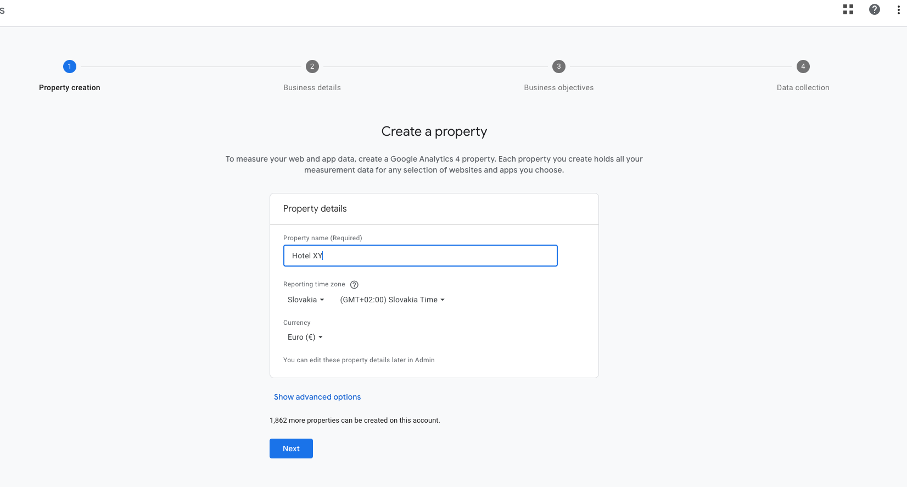Click the Create a property heading
The height and width of the screenshot is (488, 908).
coord(434,132)
